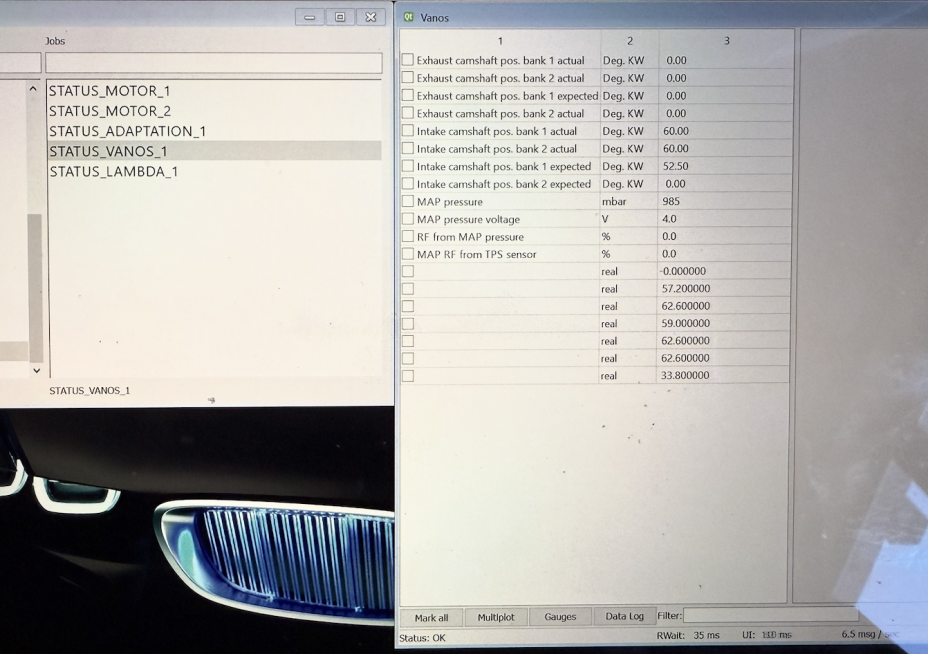This screenshot has height=654, width=928.
Task: Close the Jobs window
Action: click(371, 17)
